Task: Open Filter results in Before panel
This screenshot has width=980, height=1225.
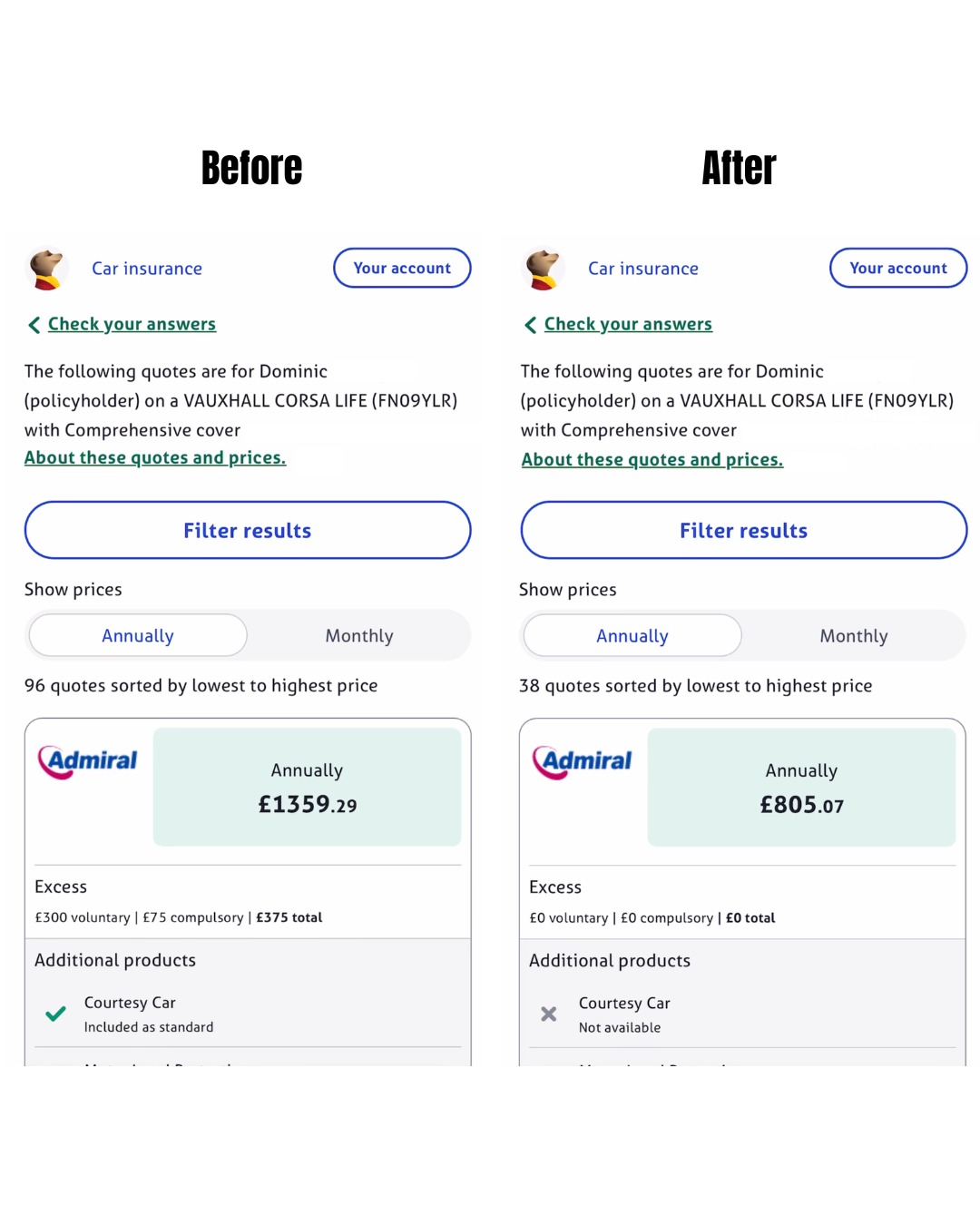Action: [x=248, y=530]
